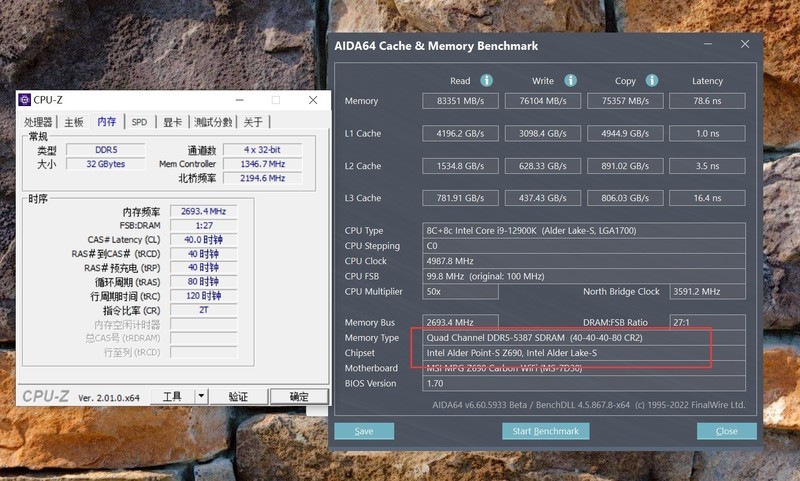Click memory type DDR5 in CPU-Z
This screenshot has height=481, width=800.
106,150
